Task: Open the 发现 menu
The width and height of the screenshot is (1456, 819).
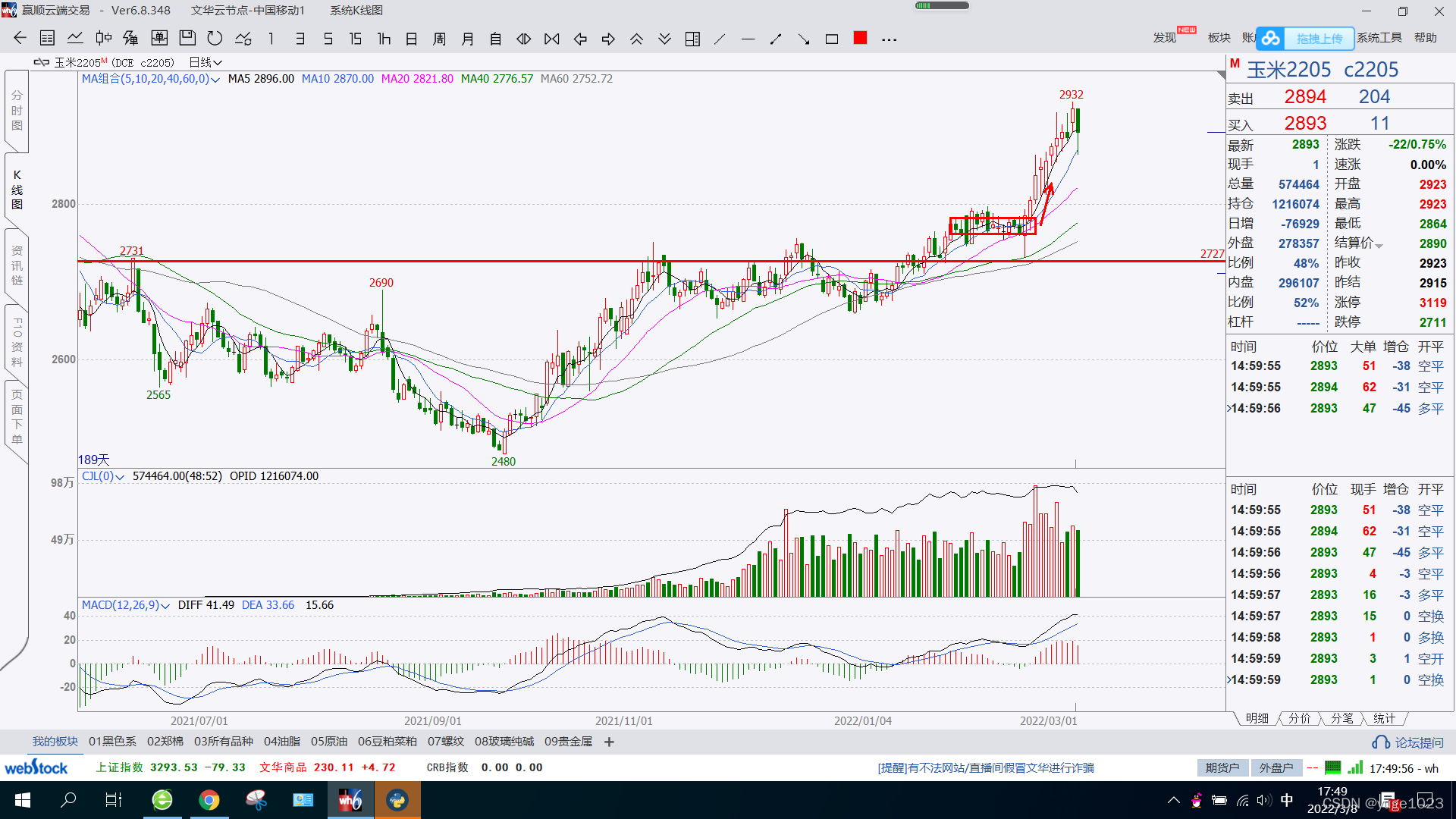Action: (1165, 38)
